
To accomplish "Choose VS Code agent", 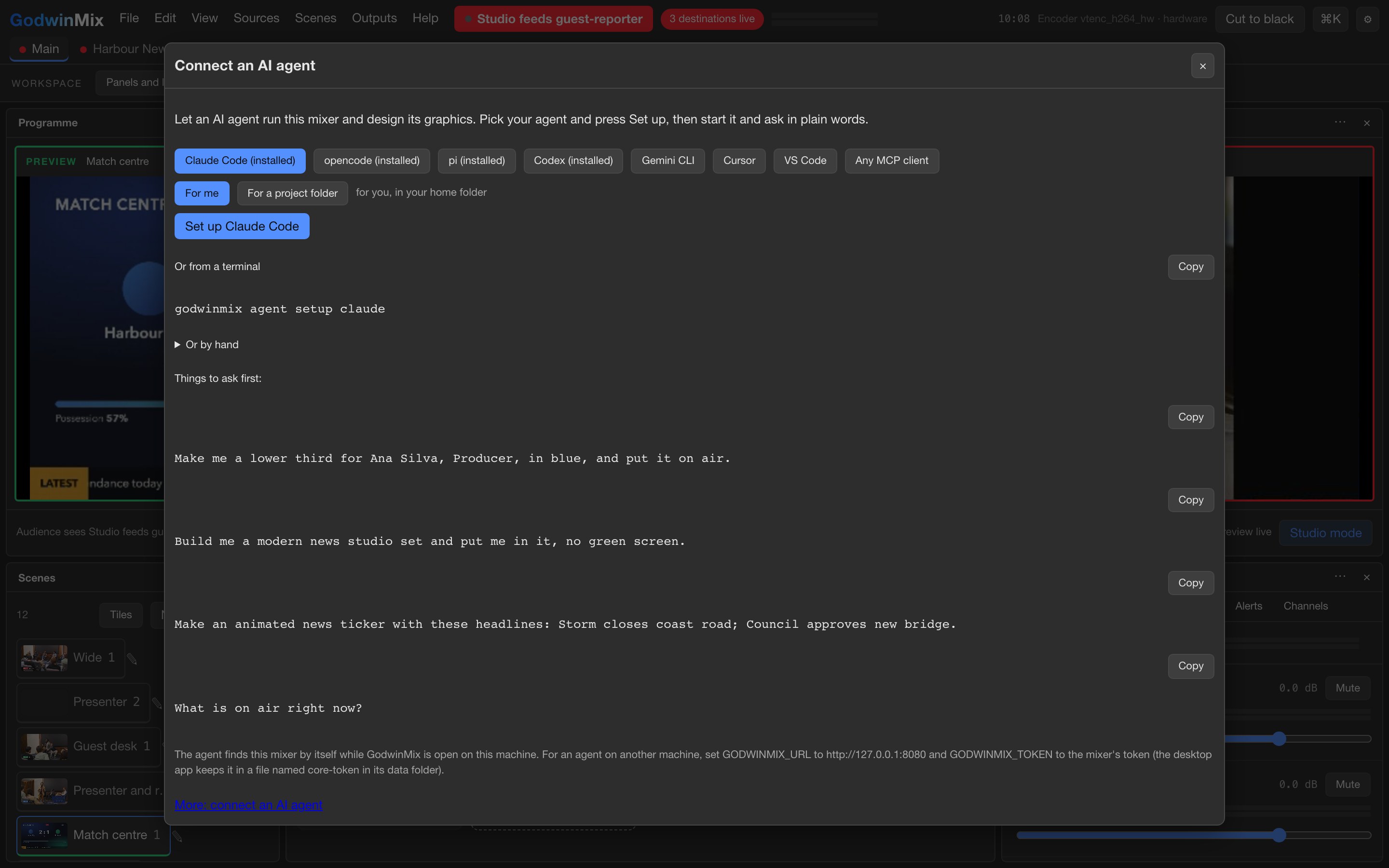I will tap(804, 161).
